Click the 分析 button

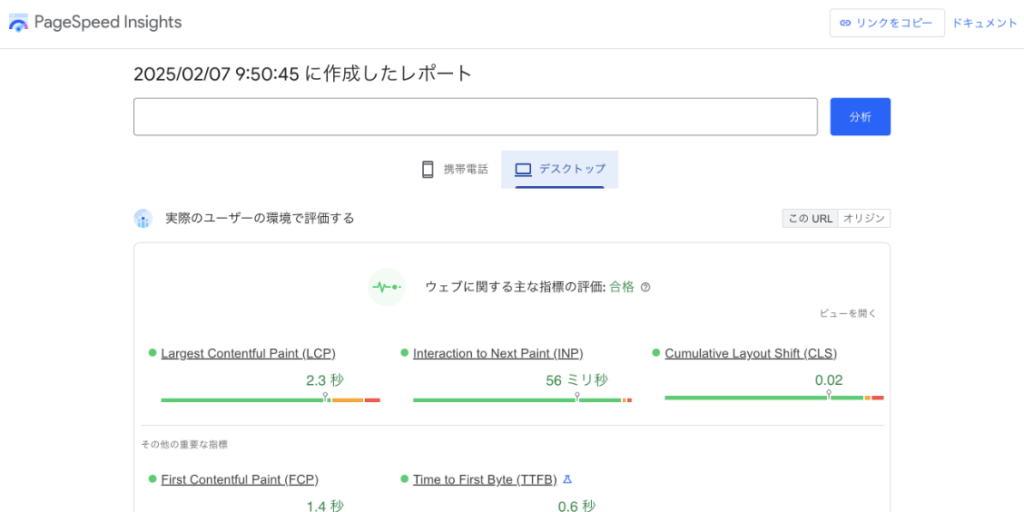[860, 117]
